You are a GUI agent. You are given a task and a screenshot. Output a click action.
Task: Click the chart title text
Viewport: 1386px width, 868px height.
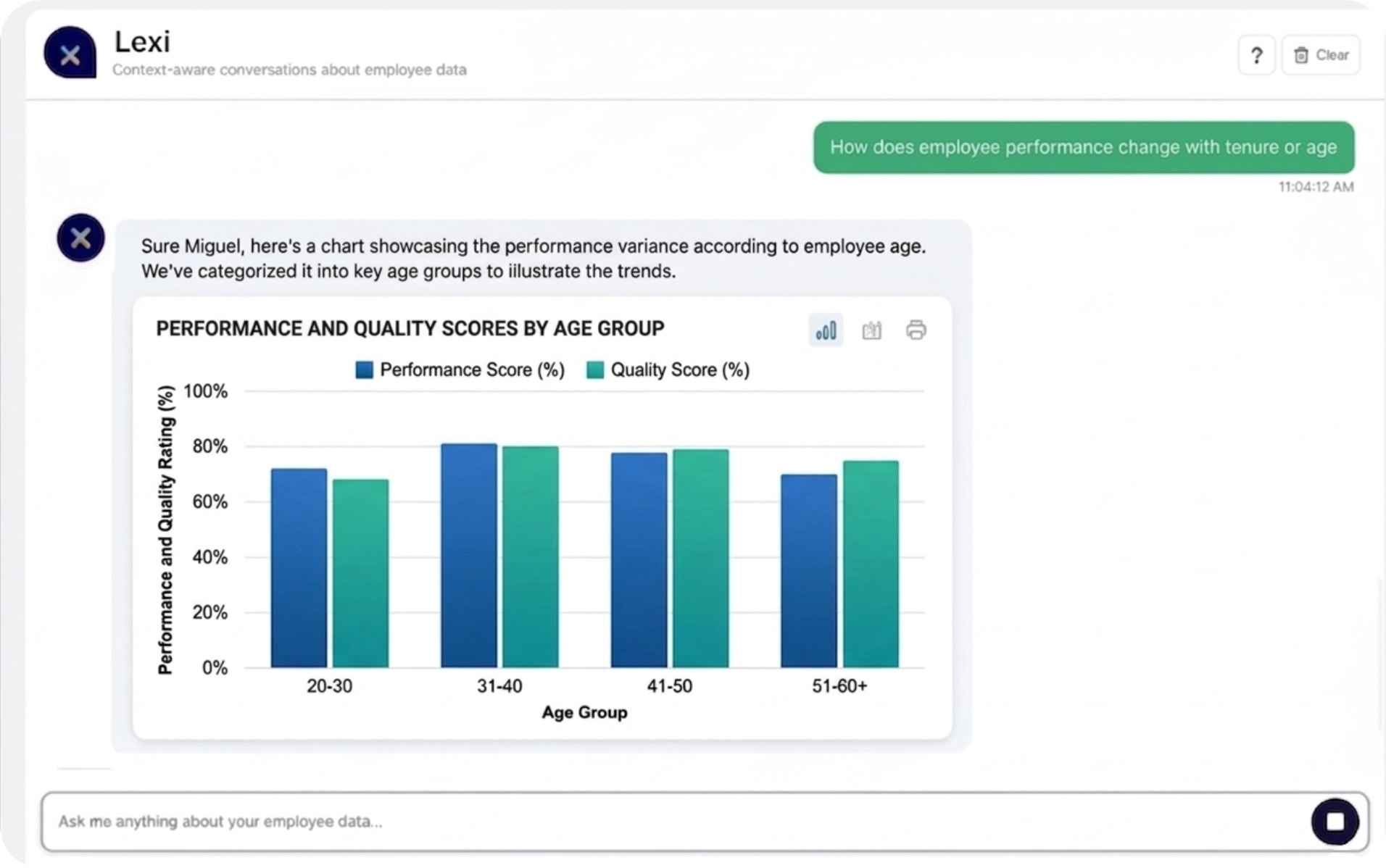(410, 329)
